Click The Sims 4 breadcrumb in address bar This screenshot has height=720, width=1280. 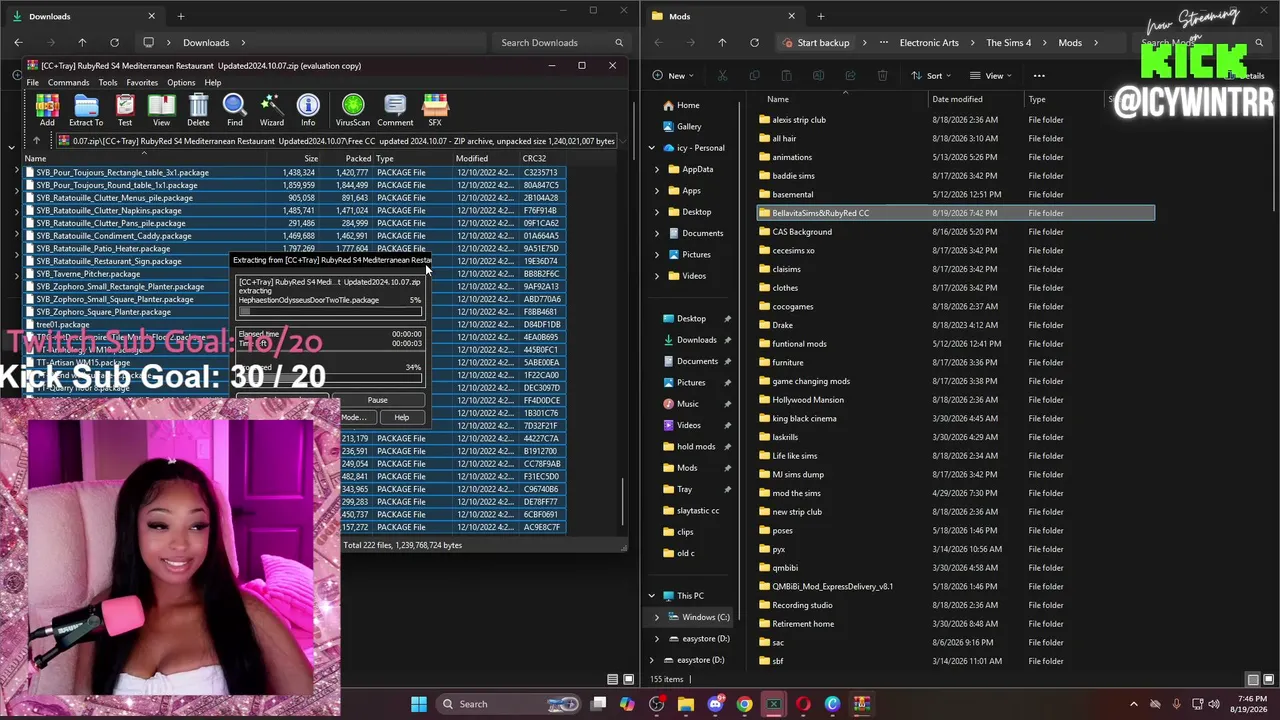pos(1008,43)
